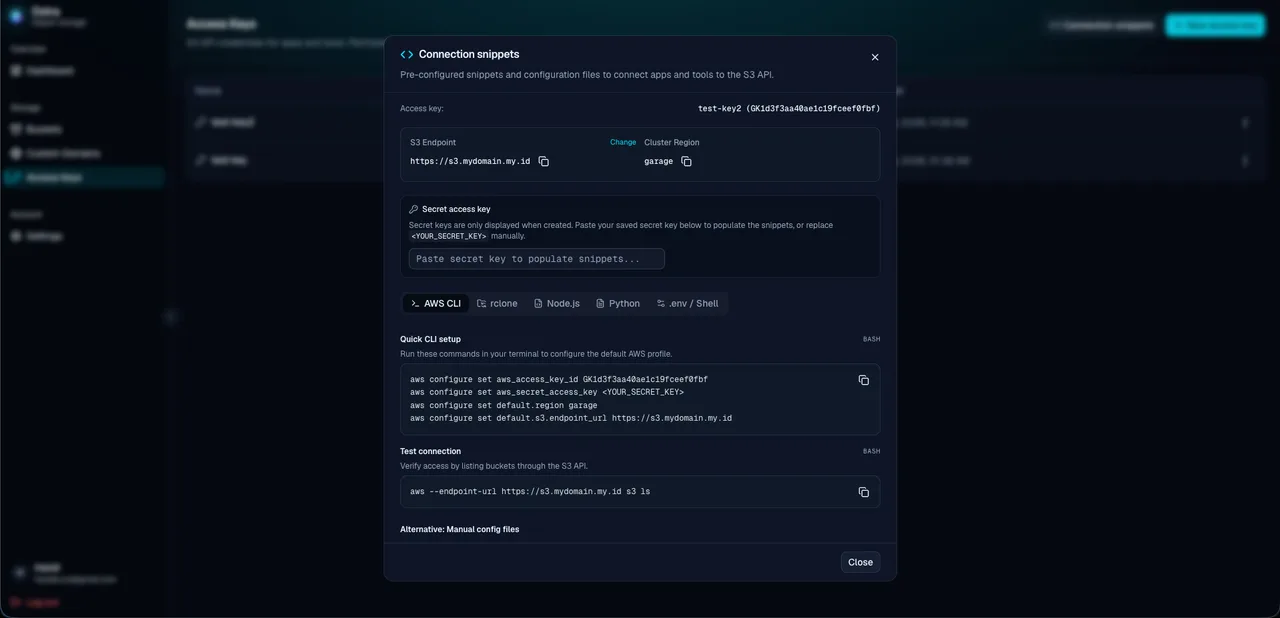Click the region value garage under Cluster Region
The height and width of the screenshot is (618, 1280).
point(659,161)
